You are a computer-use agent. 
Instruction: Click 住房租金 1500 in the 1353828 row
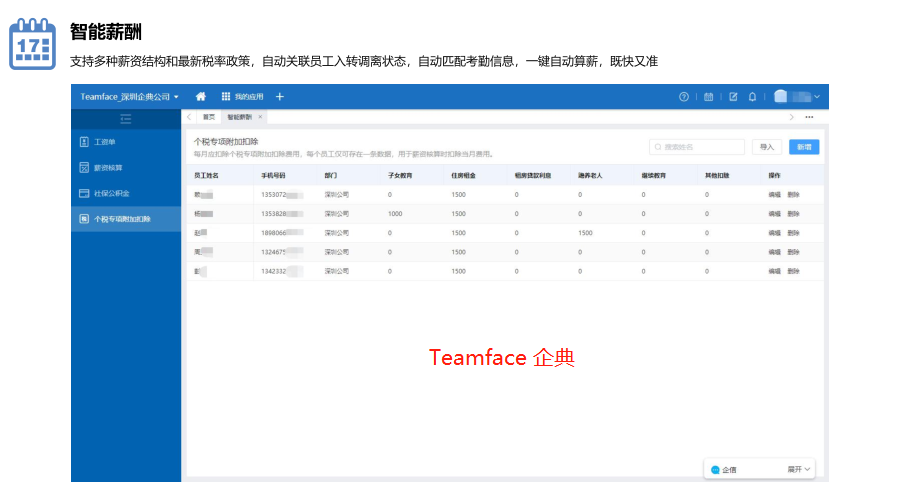(459, 214)
